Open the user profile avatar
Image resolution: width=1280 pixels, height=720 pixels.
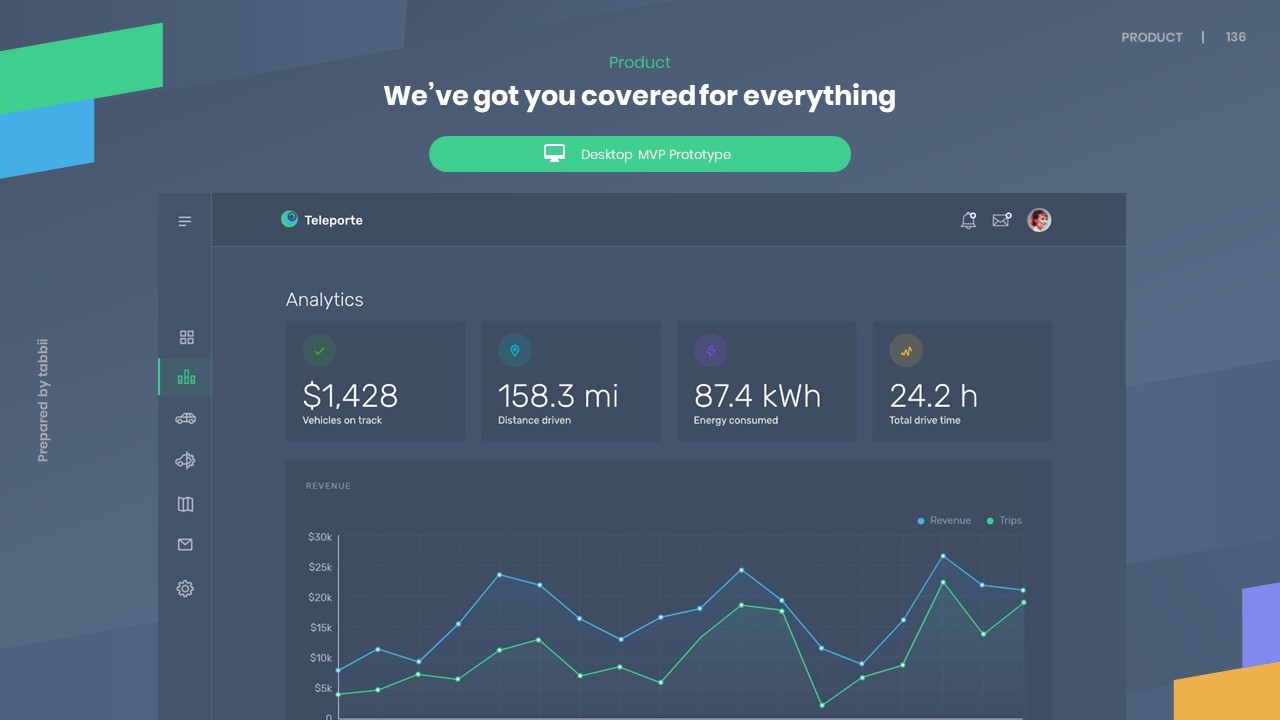coord(1039,220)
